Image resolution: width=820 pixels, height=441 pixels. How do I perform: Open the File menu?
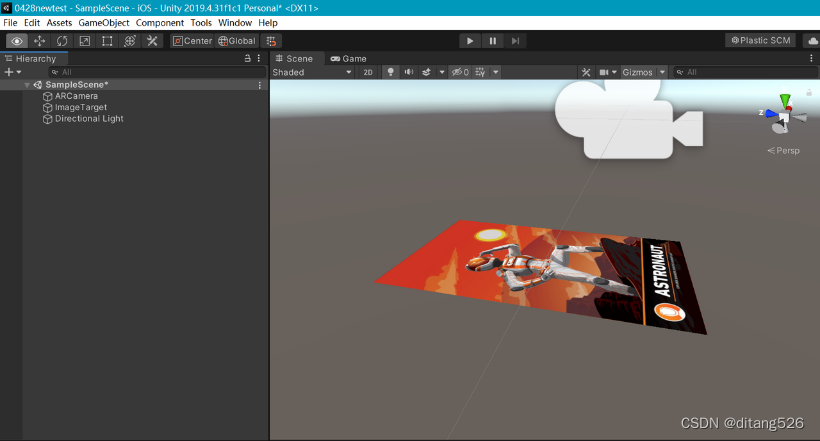[10, 22]
